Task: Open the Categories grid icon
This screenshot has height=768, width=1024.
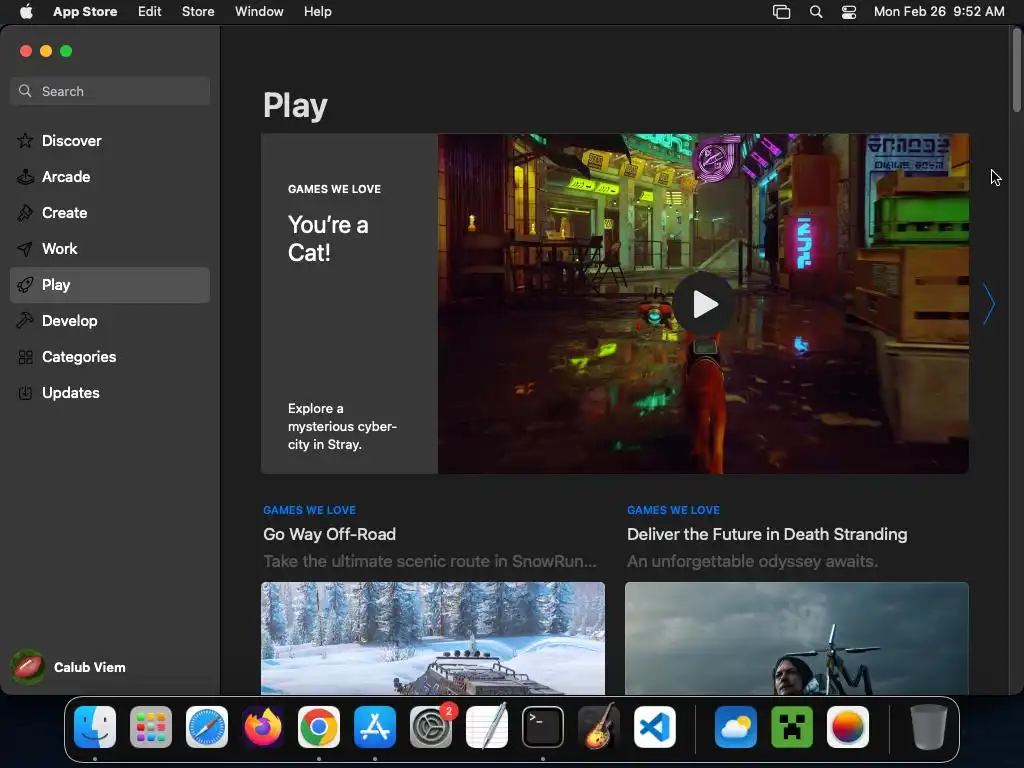Action: pyautogui.click(x=25, y=357)
